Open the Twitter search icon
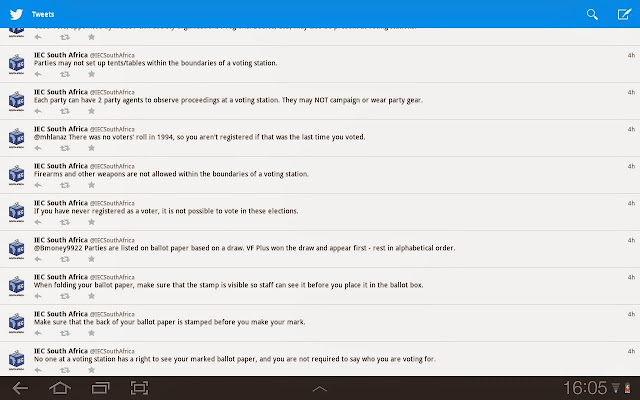640x400 pixels. click(592, 14)
